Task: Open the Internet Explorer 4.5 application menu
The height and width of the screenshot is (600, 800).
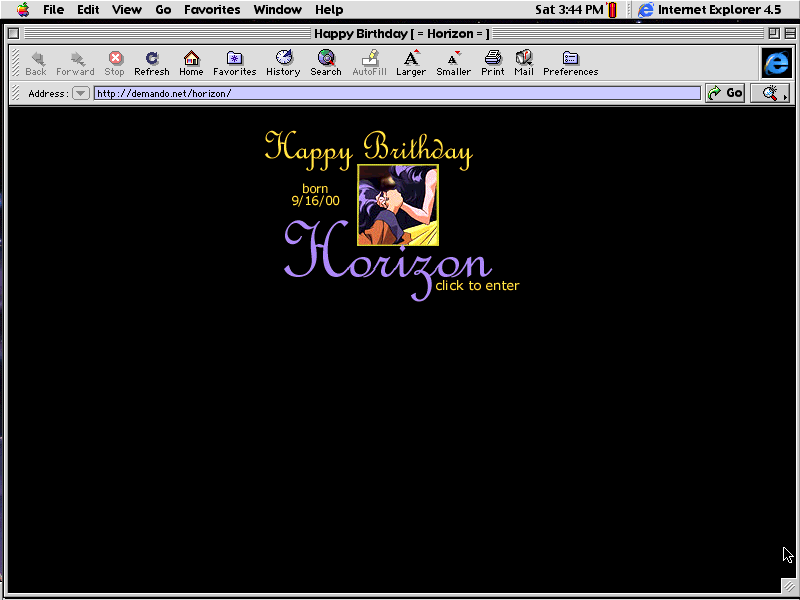Action: pos(709,10)
